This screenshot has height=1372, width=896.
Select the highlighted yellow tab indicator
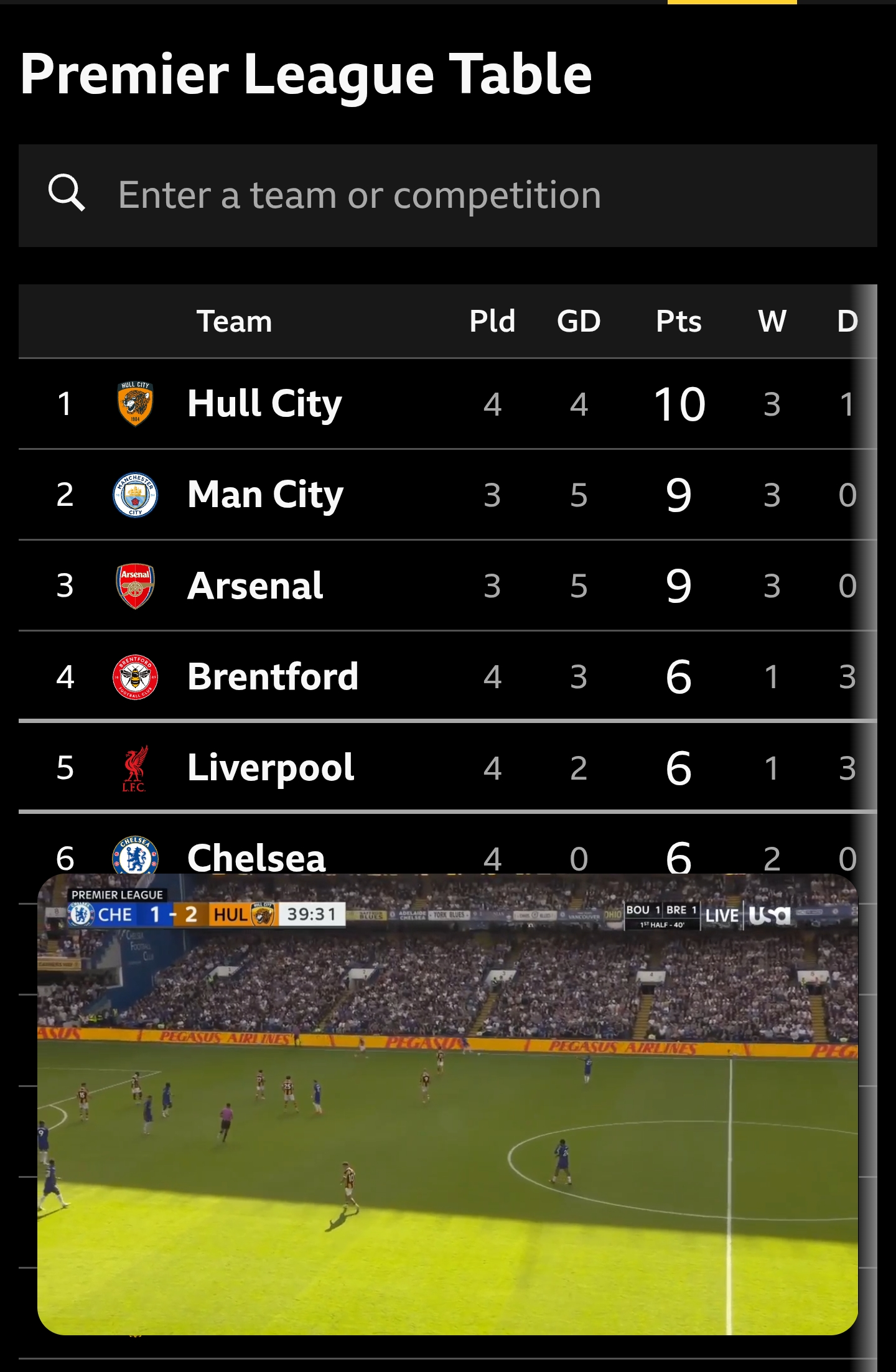(x=732, y=2)
